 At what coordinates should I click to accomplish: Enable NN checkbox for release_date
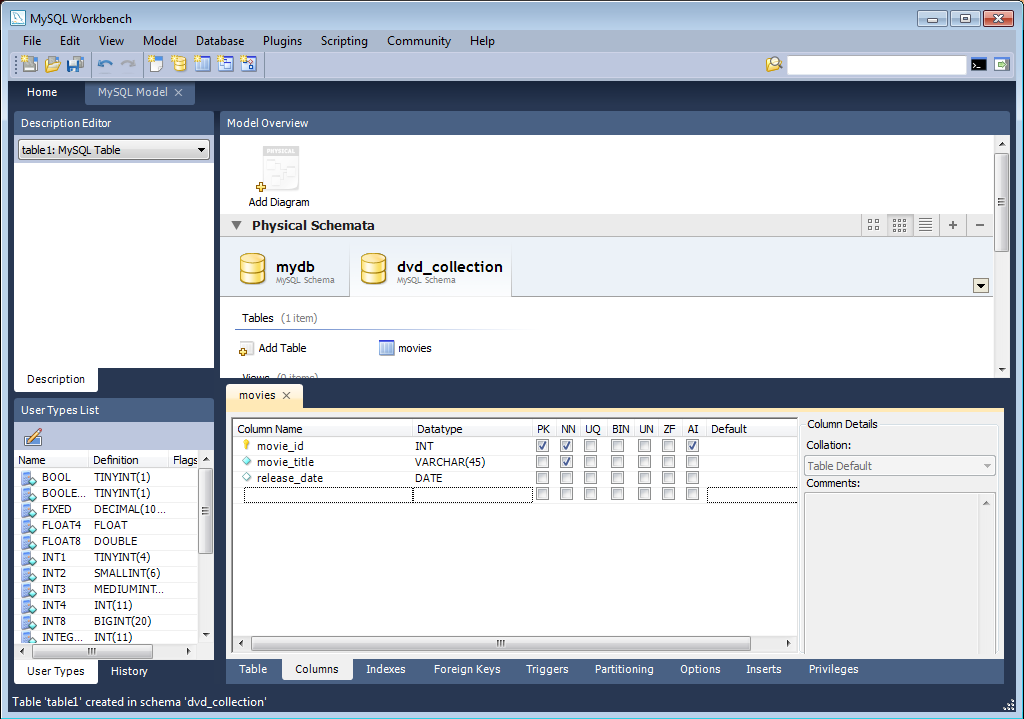pos(567,478)
